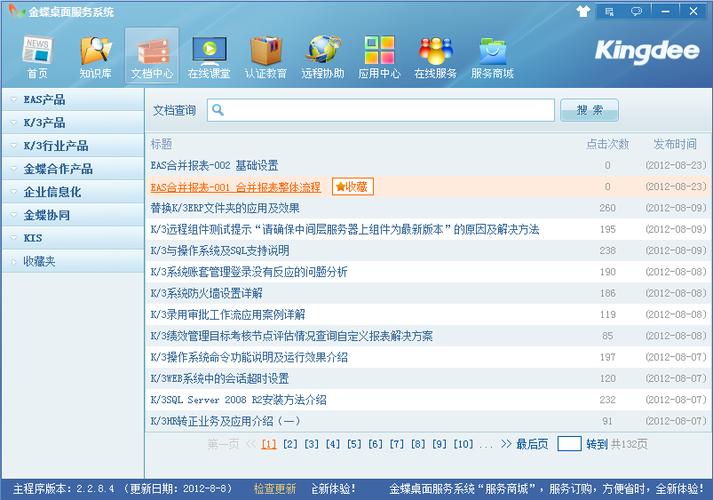This screenshot has width=713, height=500.
Task: Open 替换K/3ERP文件夹的应用及效果 document
Action: pyautogui.click(x=225, y=208)
